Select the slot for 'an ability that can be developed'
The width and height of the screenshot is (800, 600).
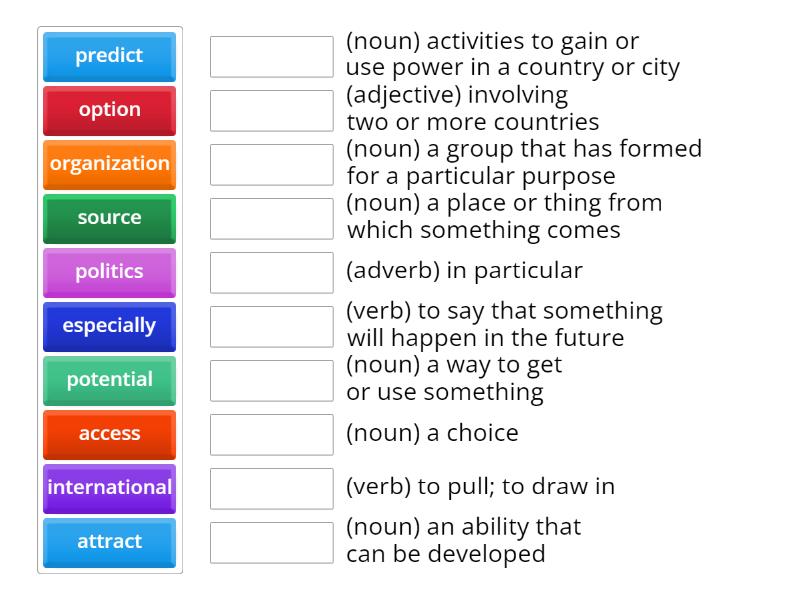[271, 543]
